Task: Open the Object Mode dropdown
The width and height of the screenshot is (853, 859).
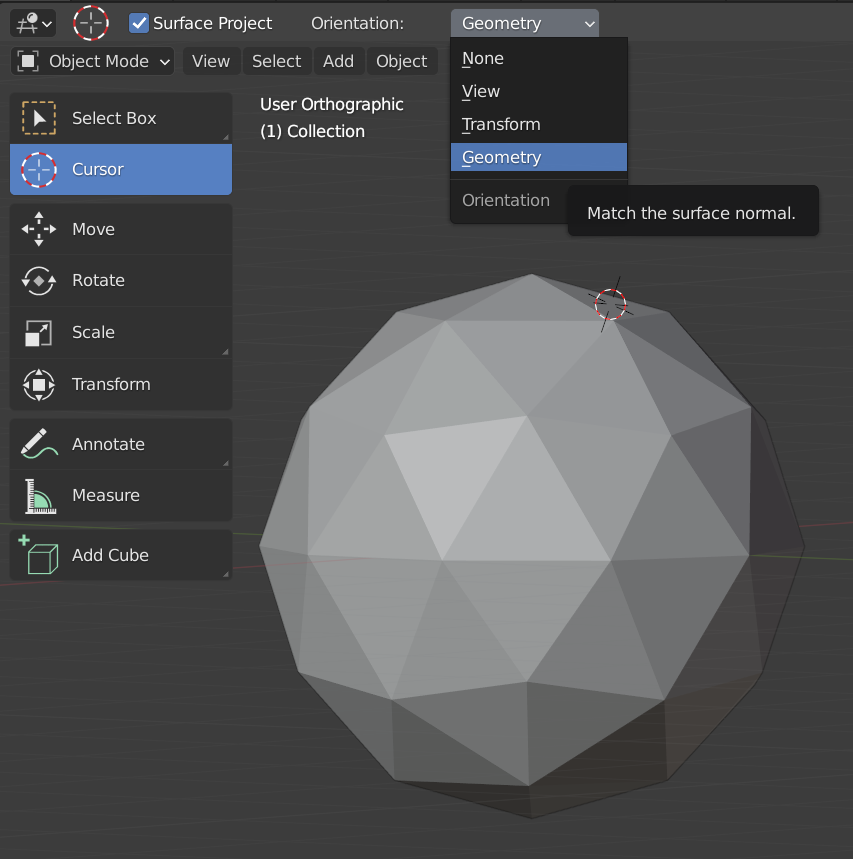Action: [93, 61]
